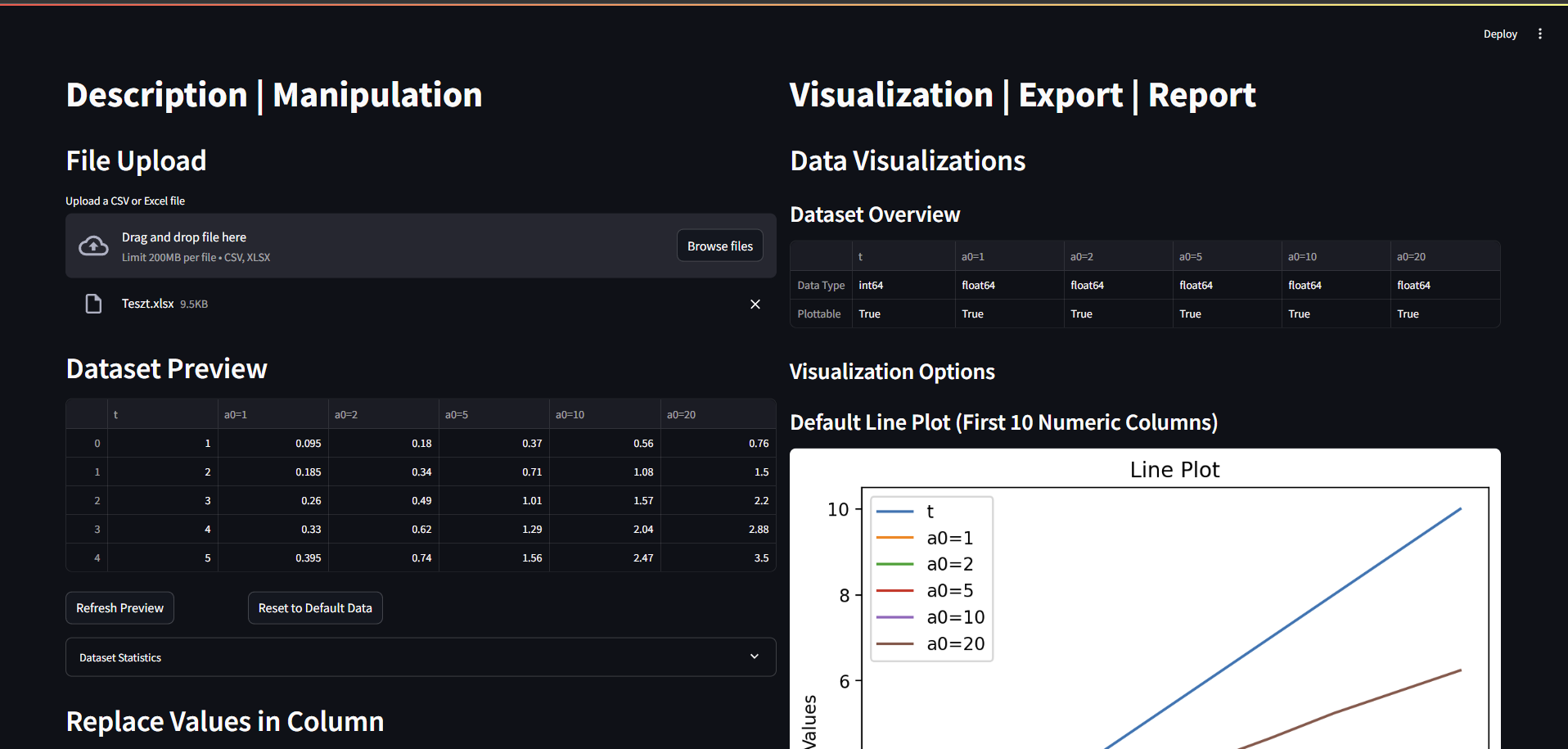Select cell value 0.395 in preview table

tap(273, 557)
